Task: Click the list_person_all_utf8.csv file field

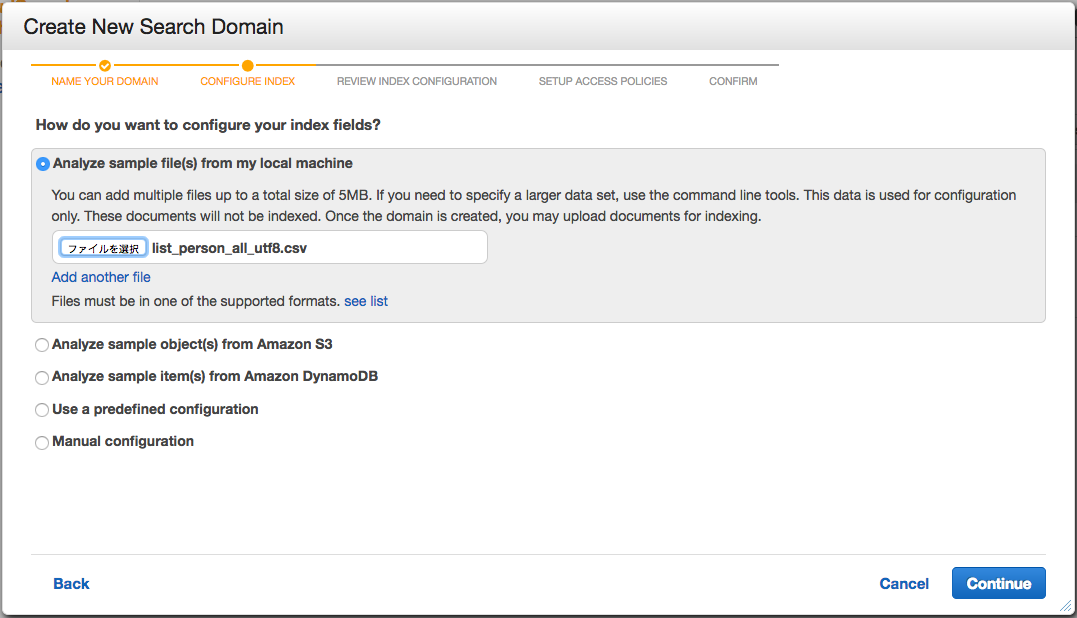Action: [270, 247]
